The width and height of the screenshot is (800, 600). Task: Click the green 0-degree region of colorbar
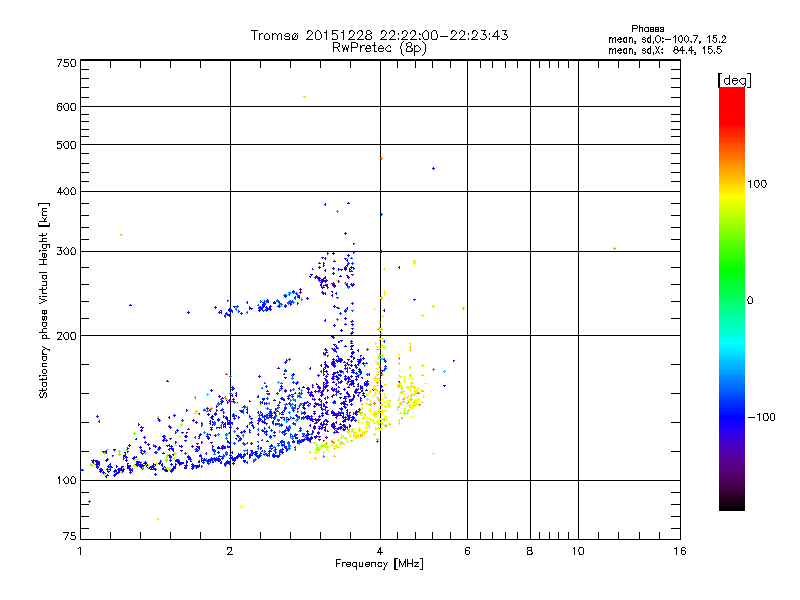pyautogui.click(x=732, y=300)
